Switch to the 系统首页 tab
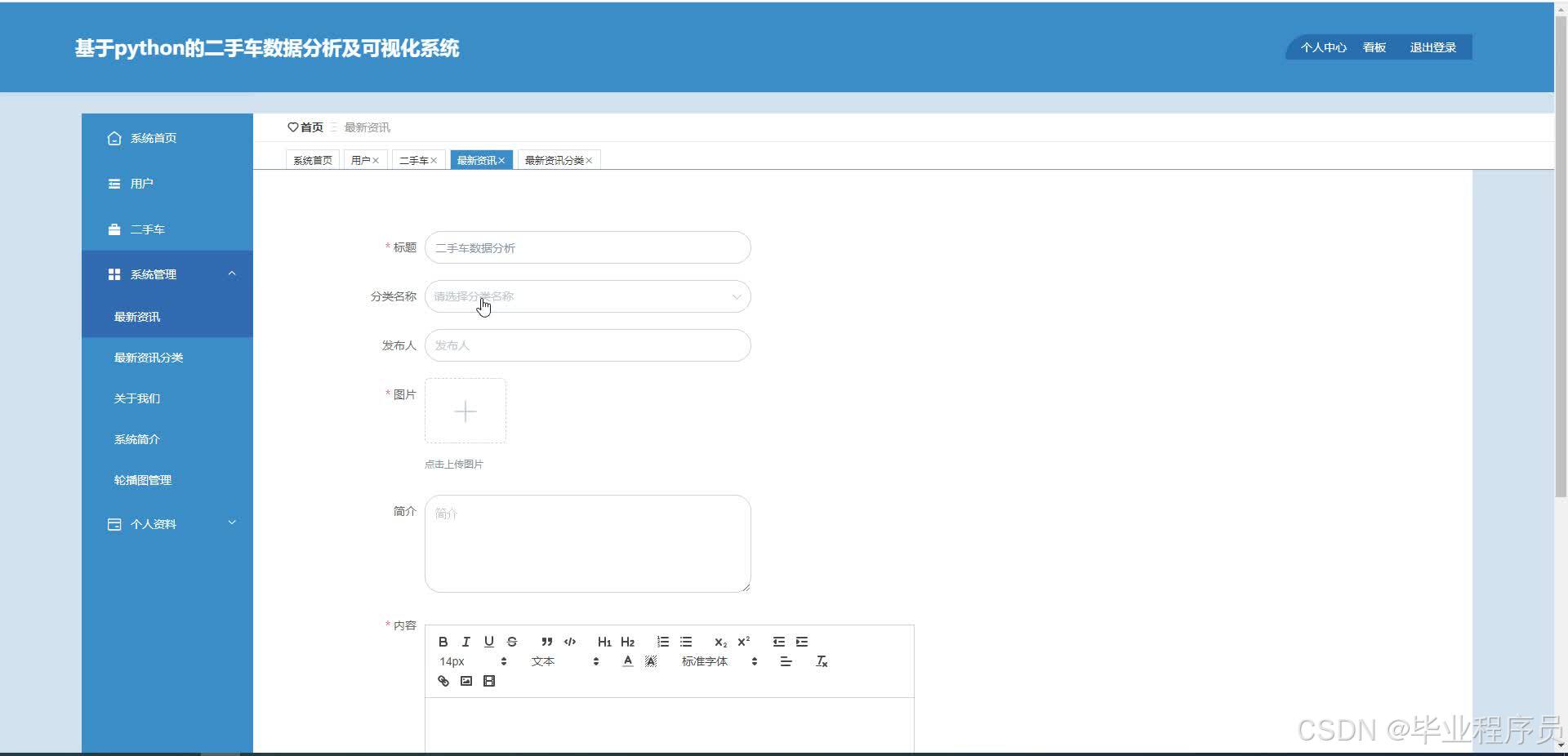Image resolution: width=1568 pixels, height=756 pixels. 313,160
